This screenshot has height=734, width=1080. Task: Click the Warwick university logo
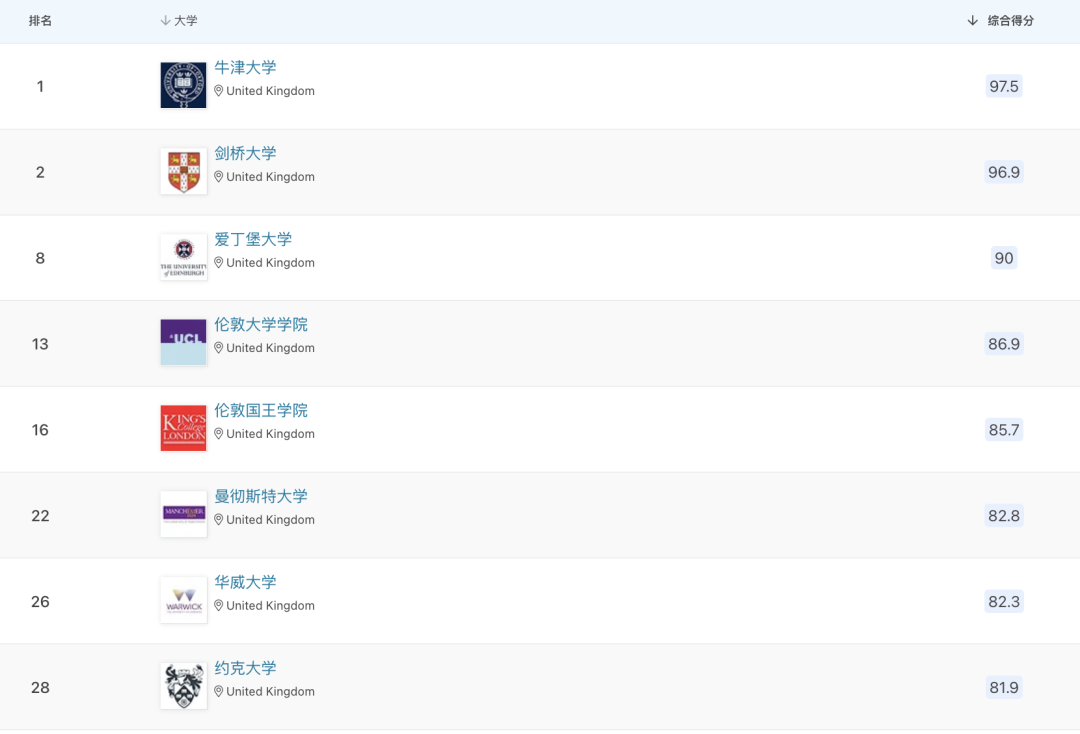pyautogui.click(x=183, y=600)
